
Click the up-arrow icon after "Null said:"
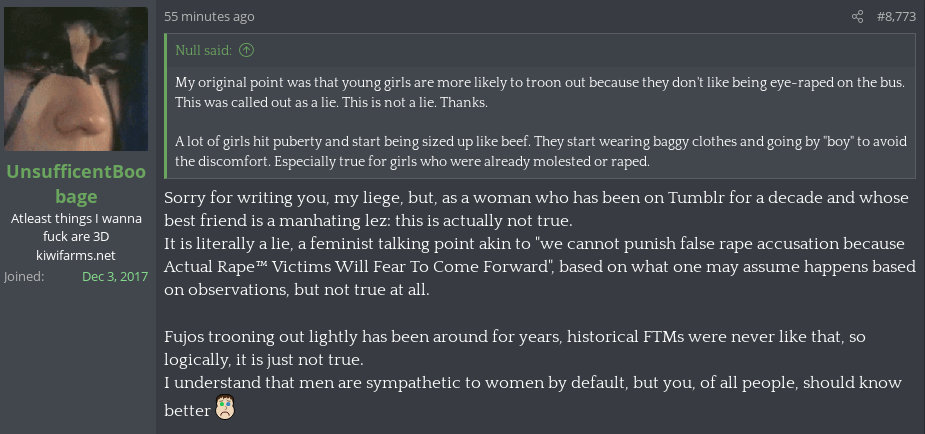(x=247, y=50)
